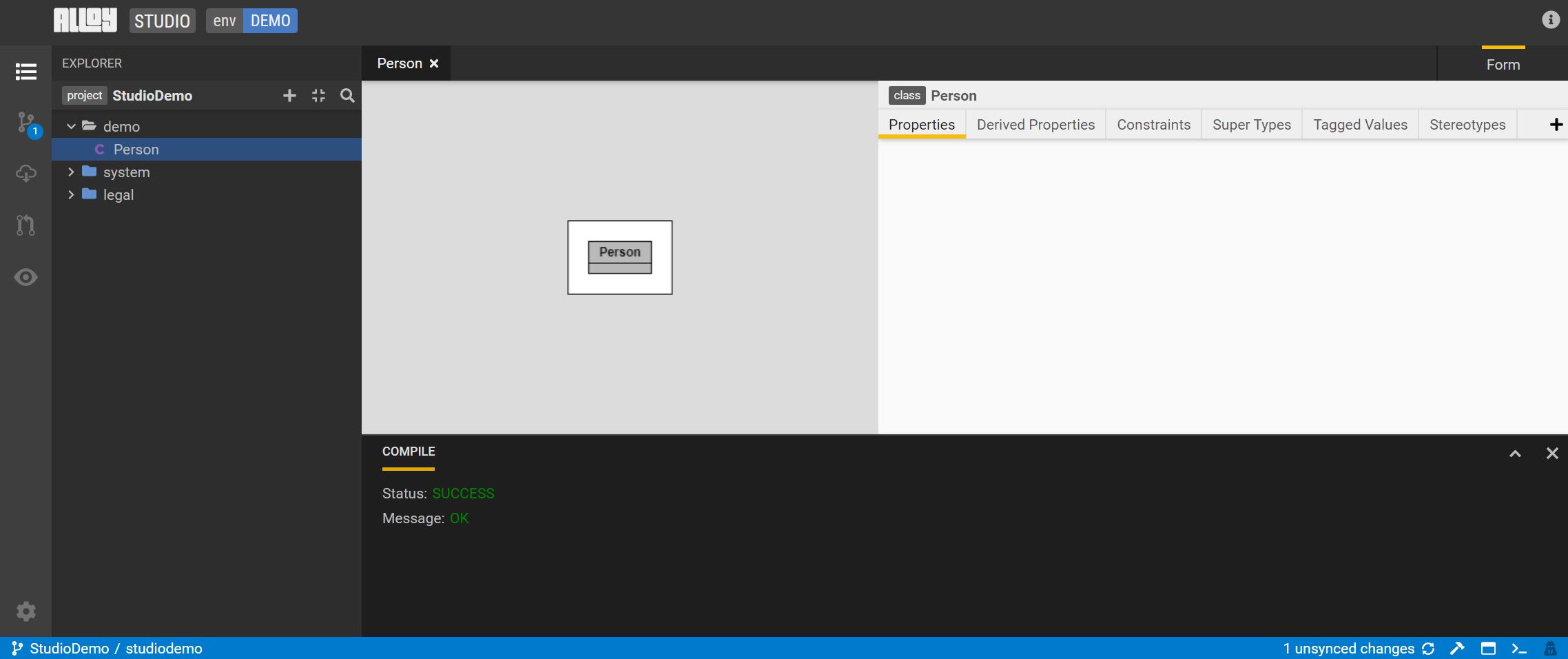The width and height of the screenshot is (1568, 659).
Task: Open the eye viewer sidebar icon
Action: (x=25, y=277)
